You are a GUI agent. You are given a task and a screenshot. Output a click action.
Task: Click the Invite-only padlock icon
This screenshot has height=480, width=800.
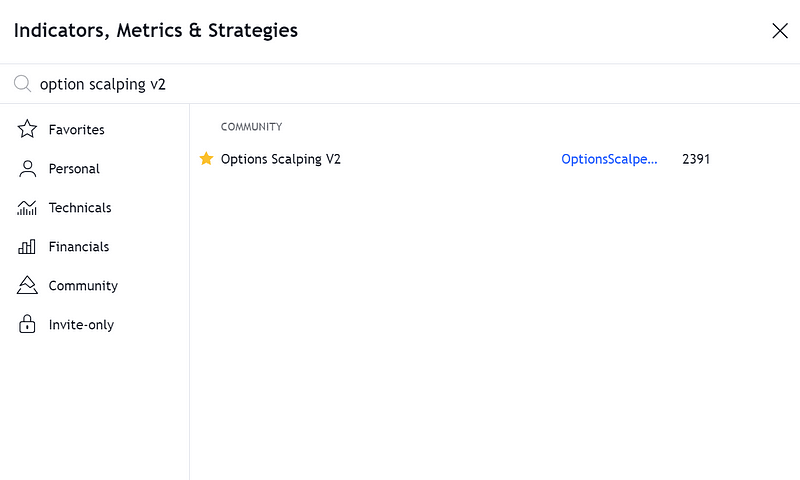tap(27, 324)
